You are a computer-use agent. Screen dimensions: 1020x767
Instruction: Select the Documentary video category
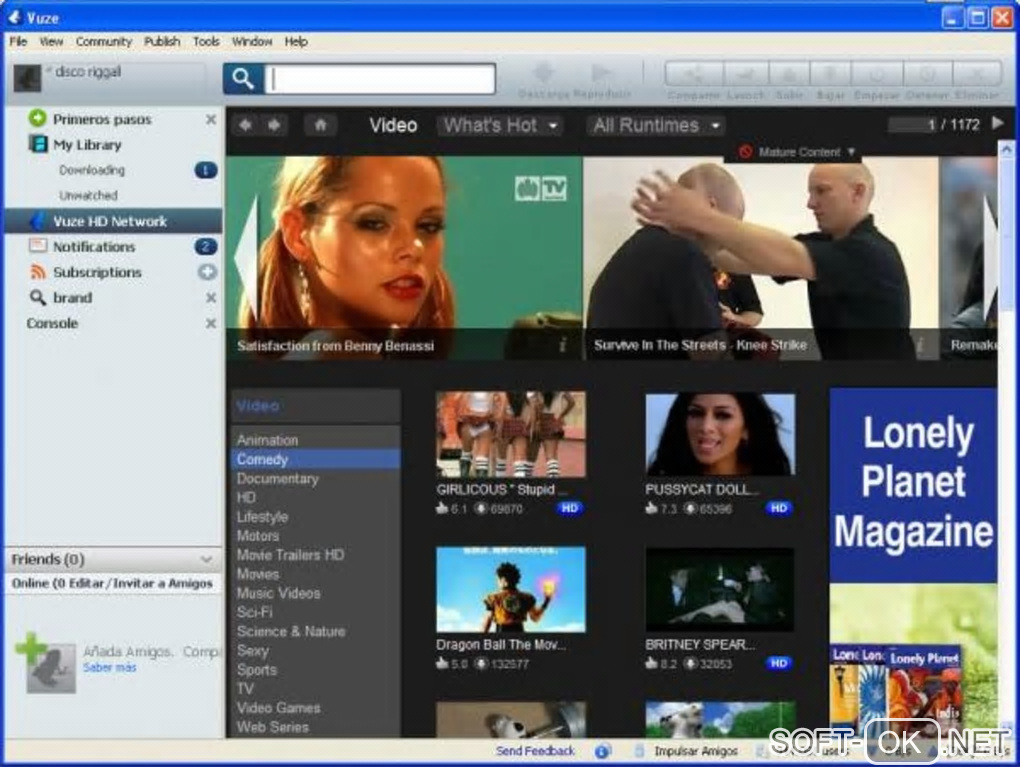(x=278, y=479)
